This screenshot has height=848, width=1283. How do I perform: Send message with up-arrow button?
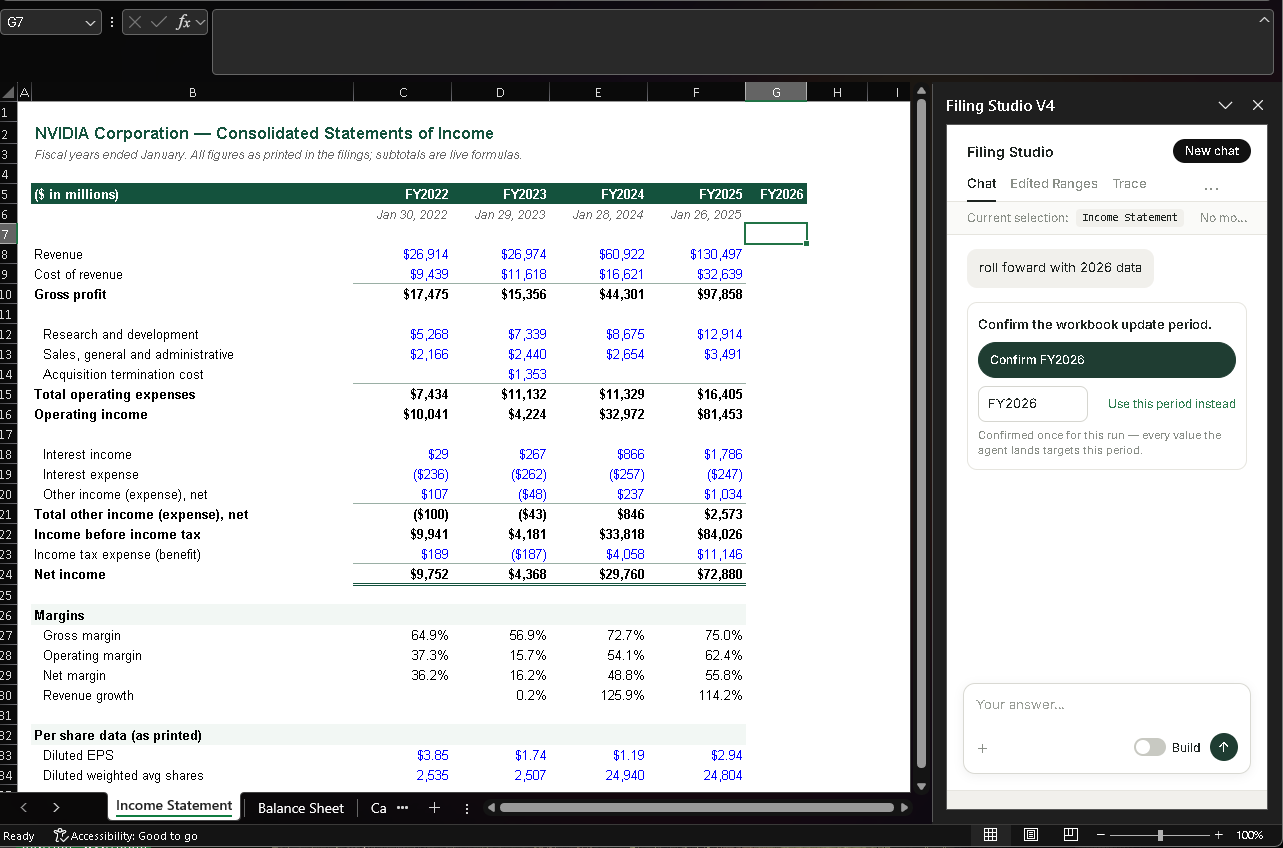(x=1223, y=747)
